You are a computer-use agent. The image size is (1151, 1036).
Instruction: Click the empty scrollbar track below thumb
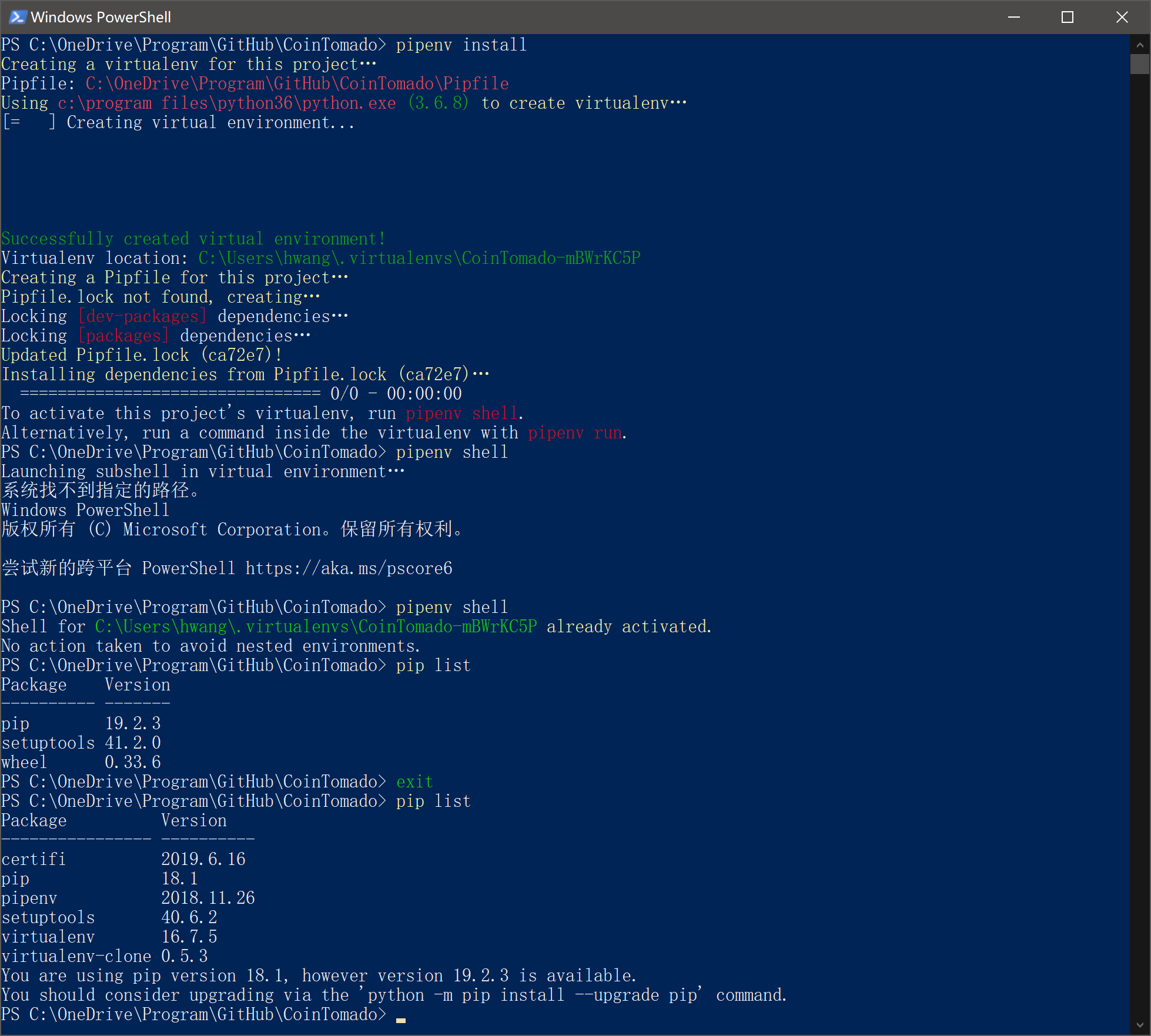coord(1139,529)
